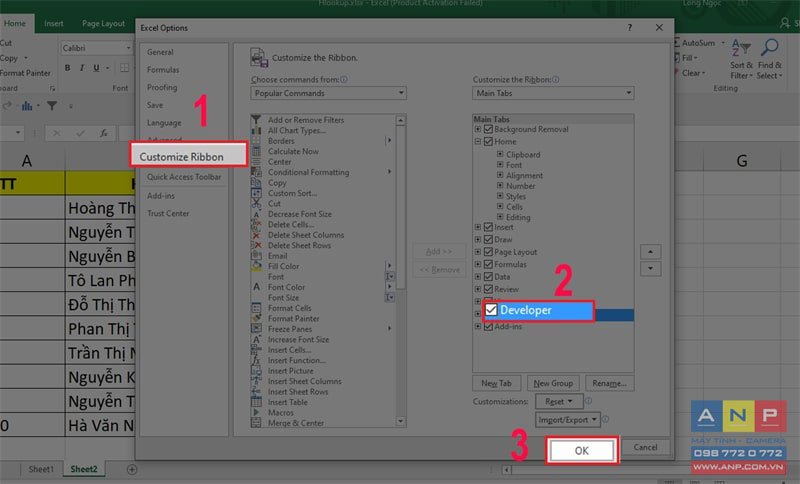Click the New Group button
Image resolution: width=800 pixels, height=484 pixels.
pos(553,383)
